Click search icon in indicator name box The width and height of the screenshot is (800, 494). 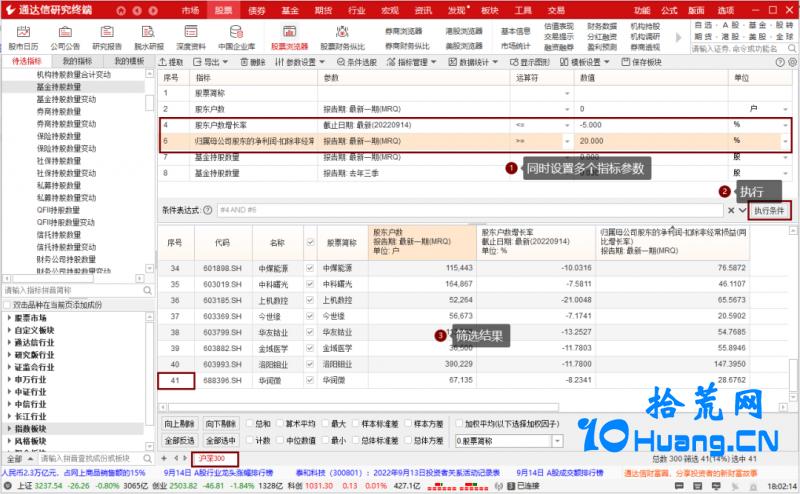click(x=147, y=290)
